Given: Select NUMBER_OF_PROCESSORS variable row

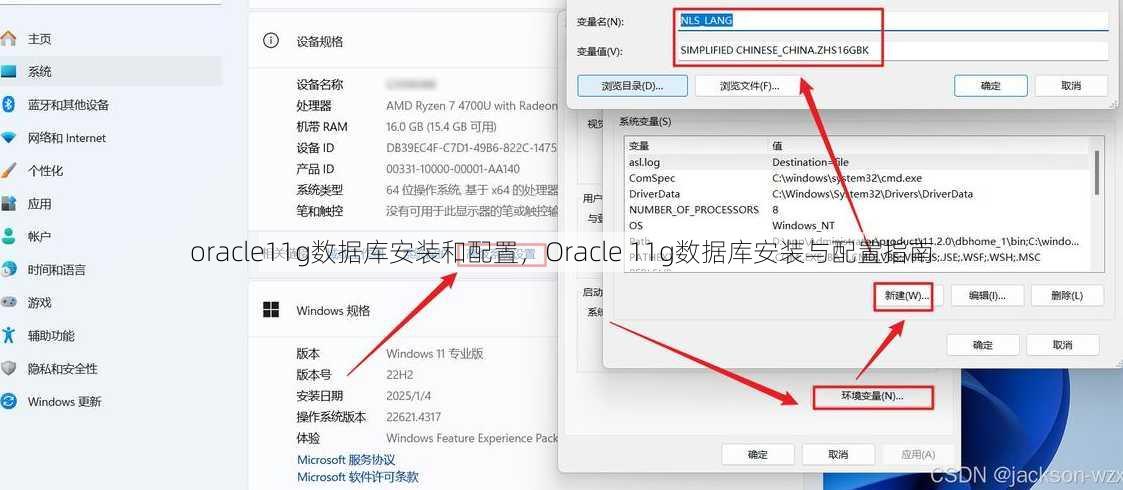Looking at the screenshot, I should [x=857, y=210].
